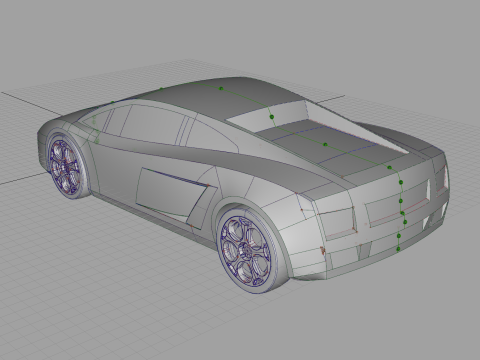Select the front wheel rim

tap(64, 167)
